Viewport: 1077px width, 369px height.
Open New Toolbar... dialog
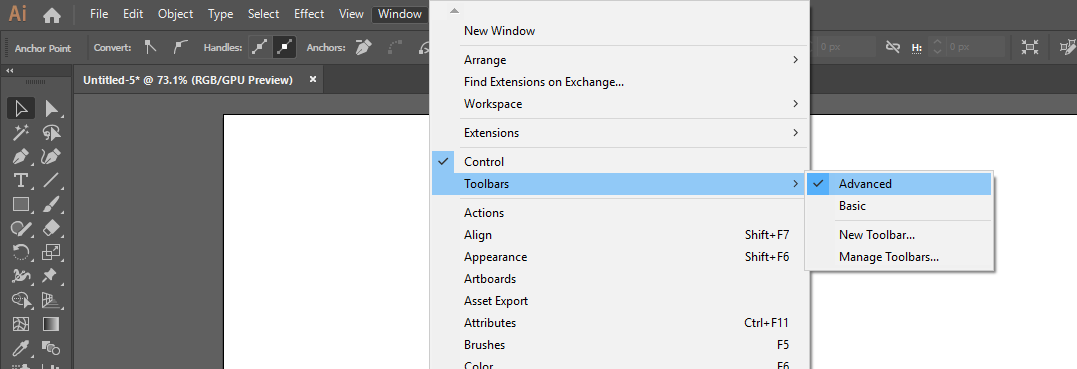point(899,235)
